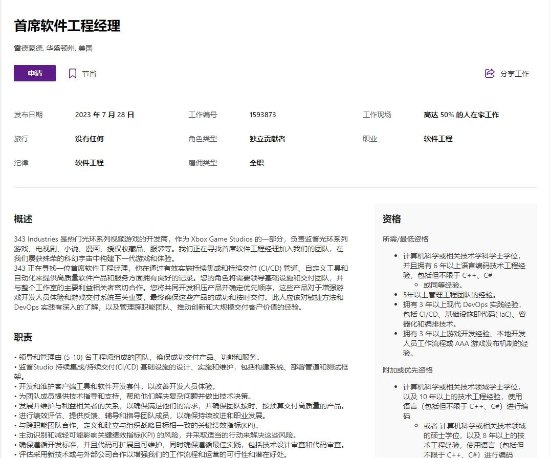Click the location line under the job title
550x458 pixels.
pyautogui.click(x=53, y=48)
